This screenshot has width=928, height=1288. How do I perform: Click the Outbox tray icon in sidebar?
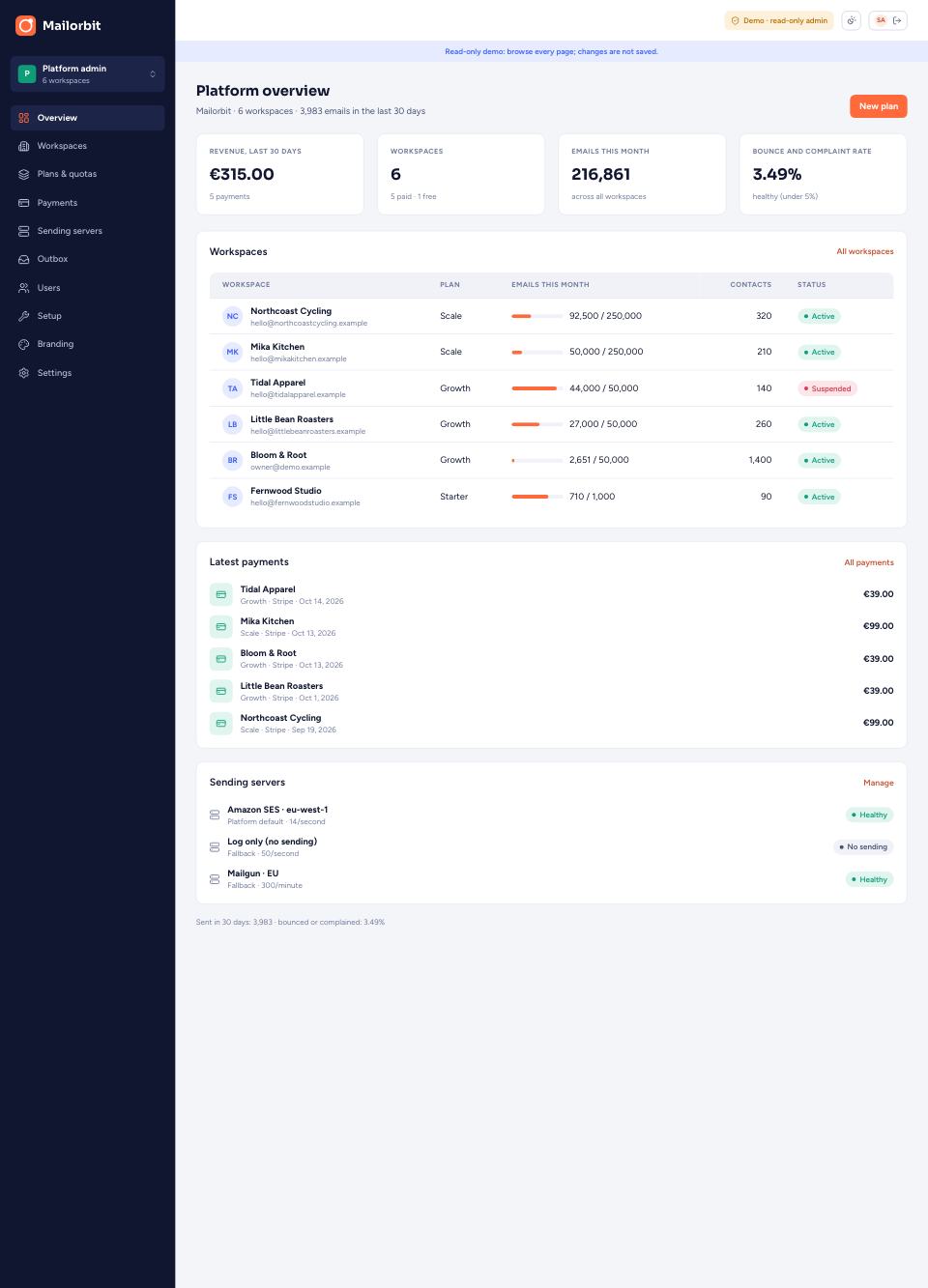tap(24, 259)
